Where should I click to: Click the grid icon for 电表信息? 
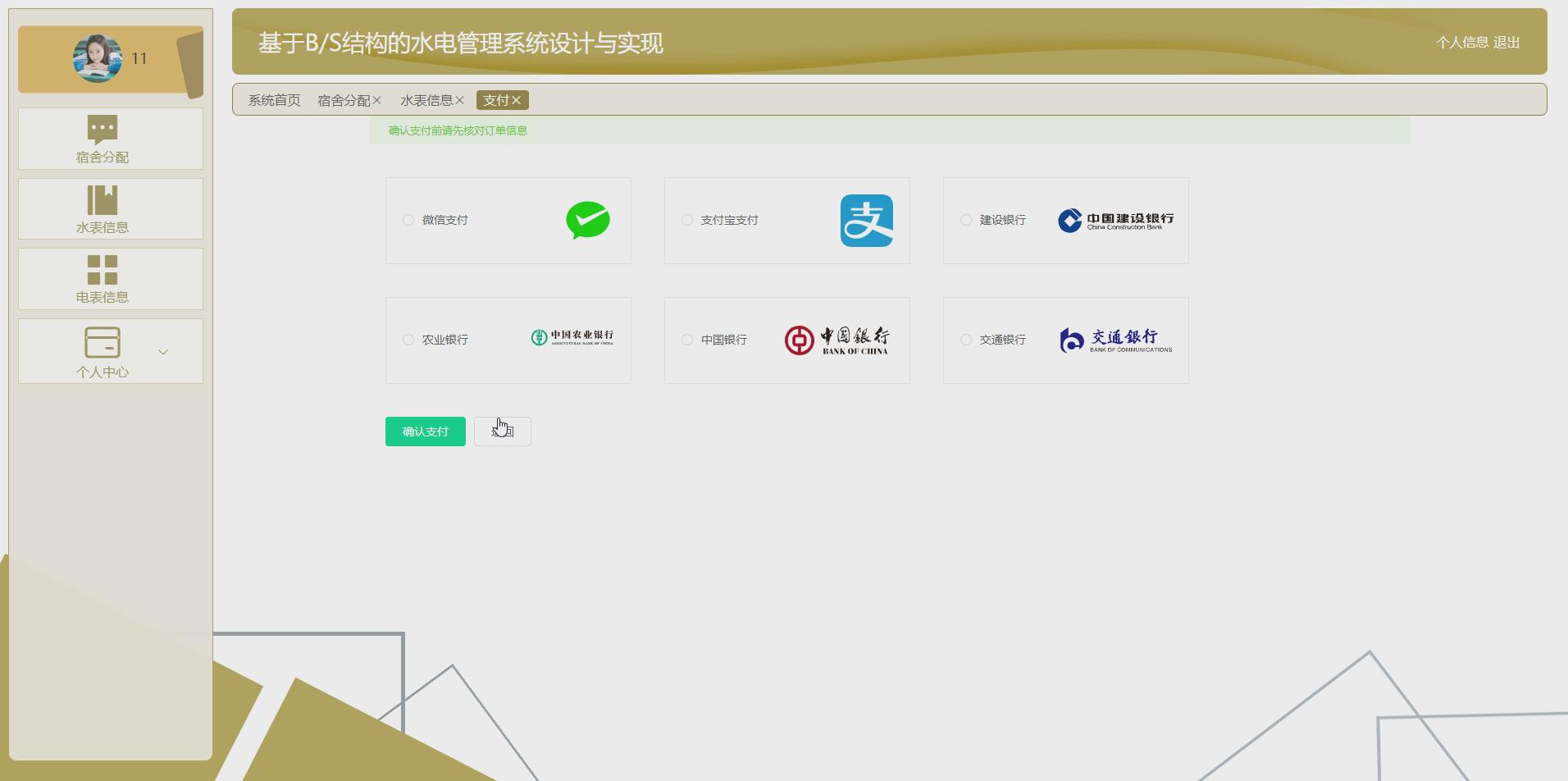(103, 269)
